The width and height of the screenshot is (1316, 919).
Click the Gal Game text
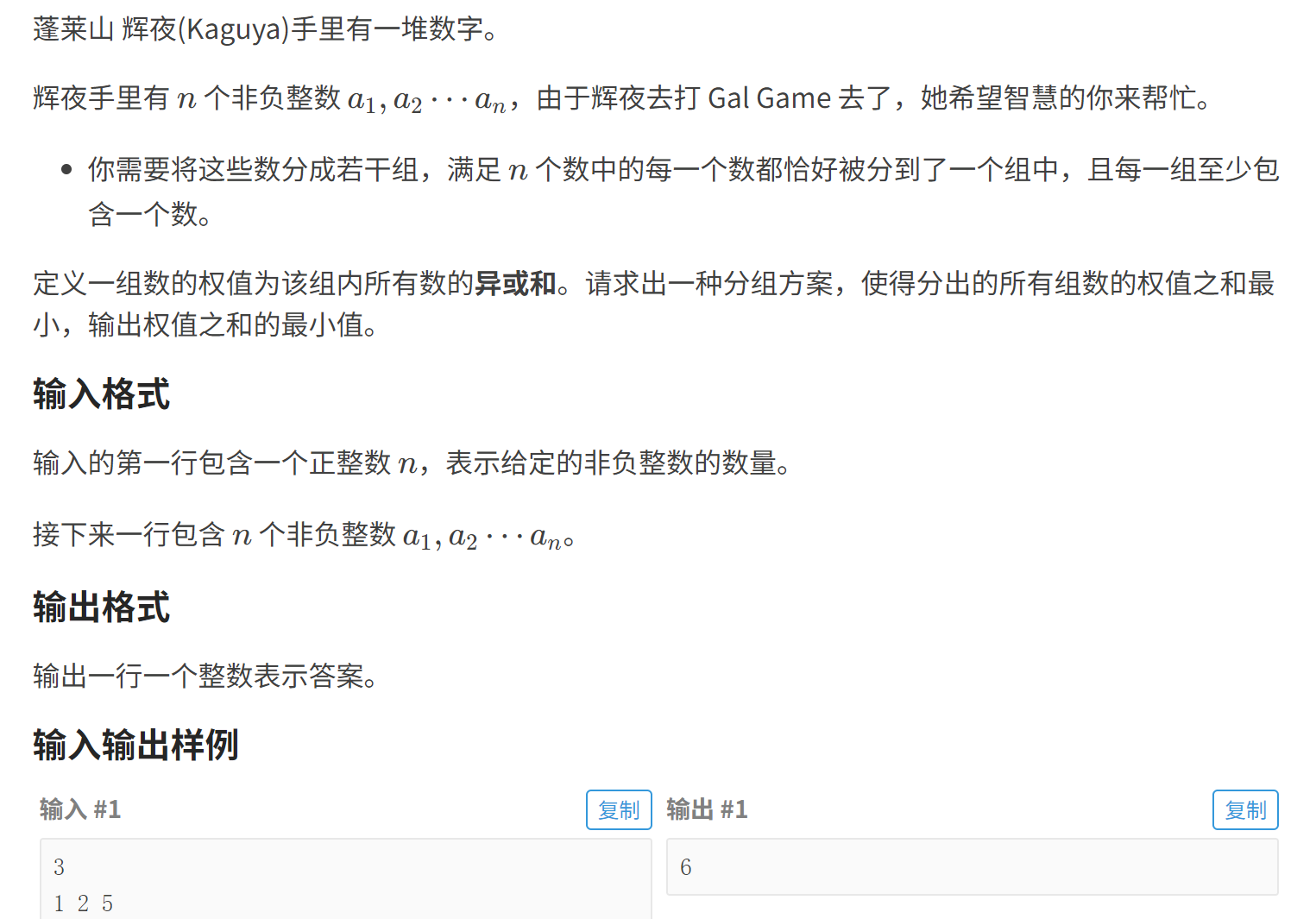click(769, 98)
